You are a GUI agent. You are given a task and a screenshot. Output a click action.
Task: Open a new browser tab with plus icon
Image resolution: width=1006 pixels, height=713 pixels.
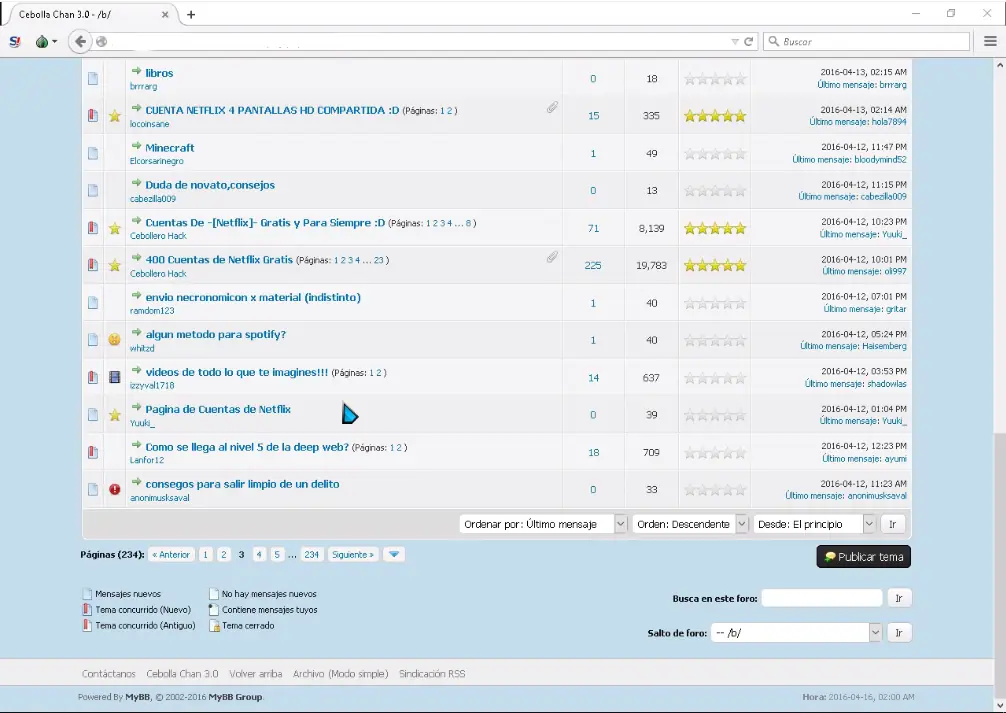[x=191, y=14]
